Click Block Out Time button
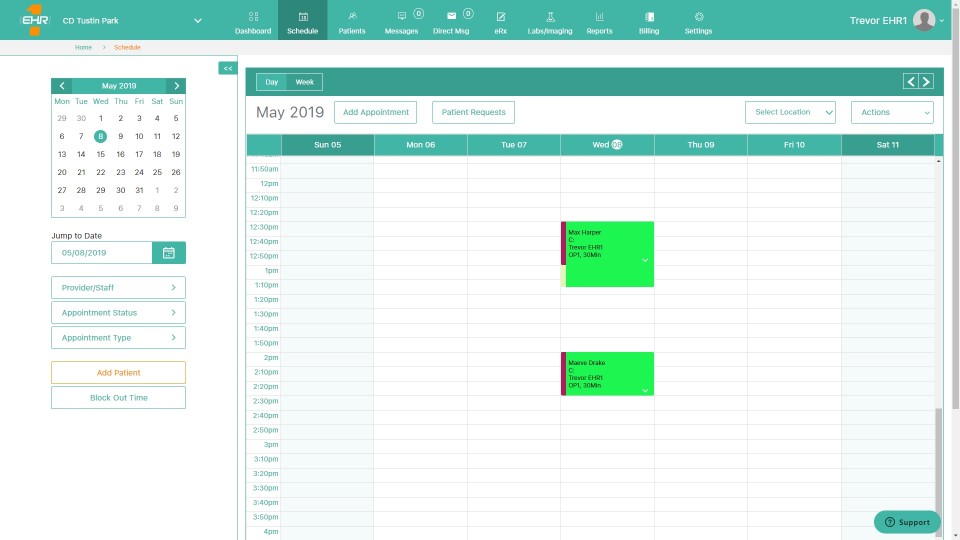This screenshot has width=960, height=540. click(118, 398)
